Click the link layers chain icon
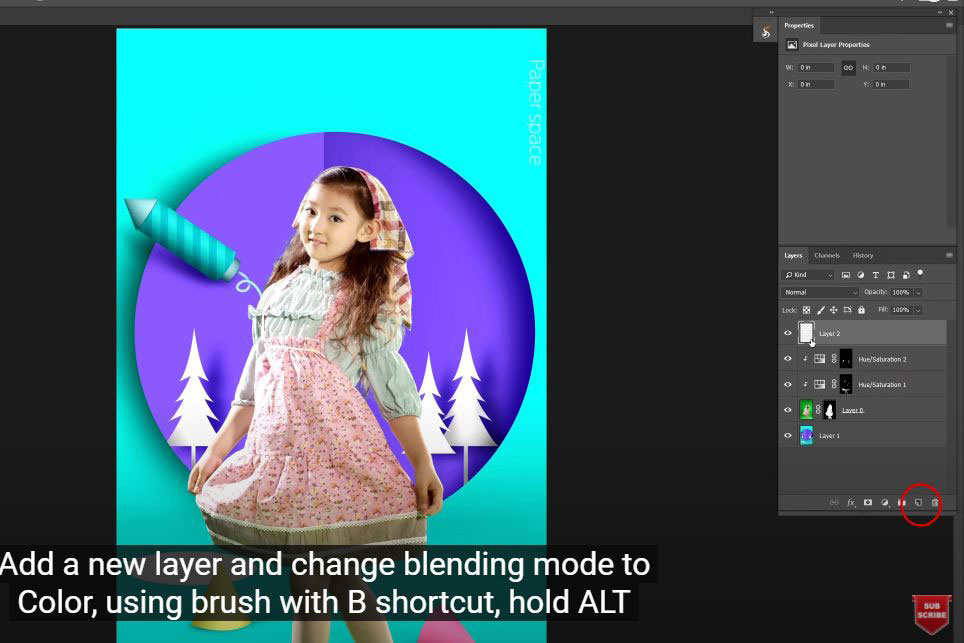 click(834, 502)
